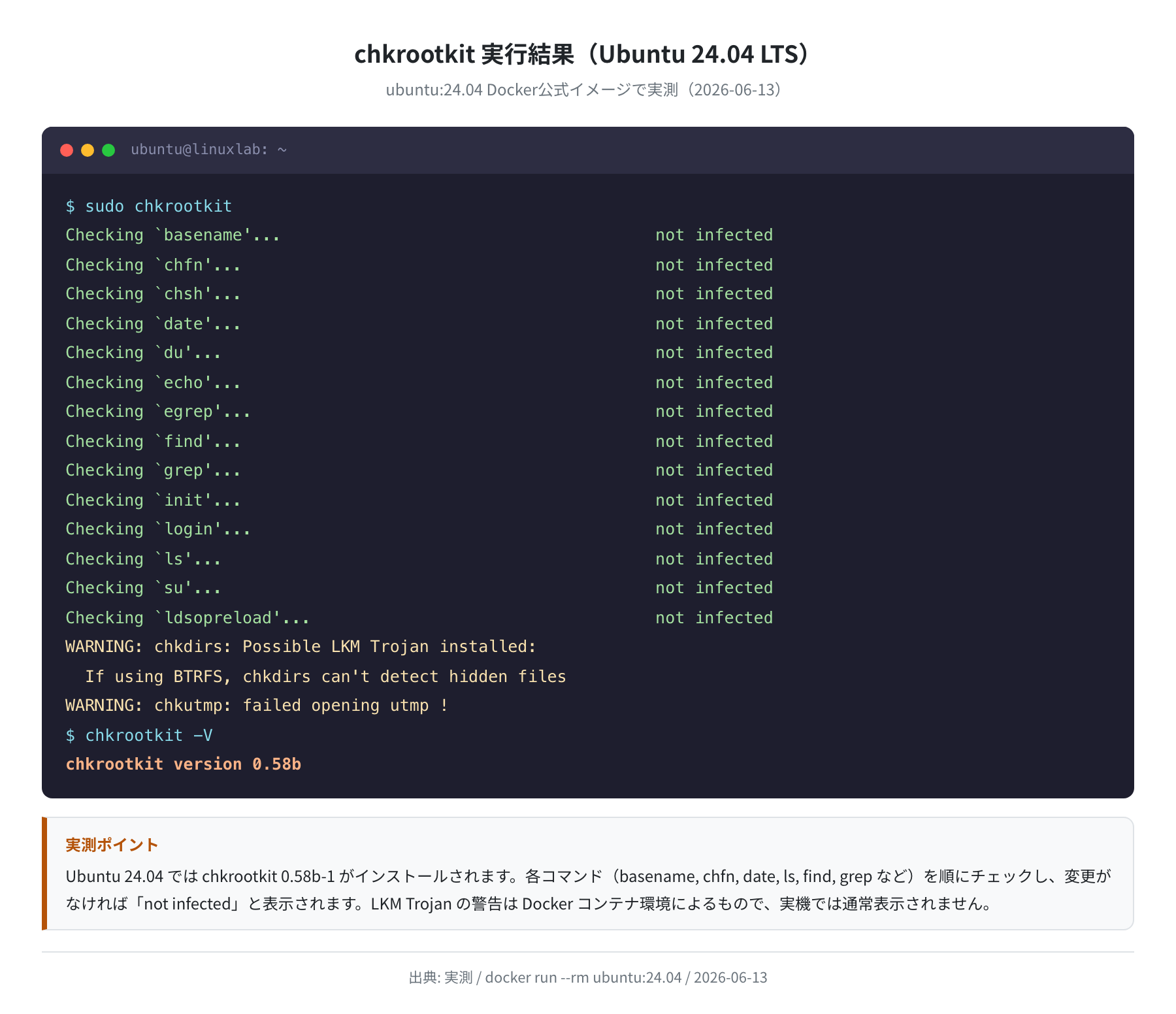Image resolution: width=1176 pixels, height=1014 pixels.
Task: Click the Checking `ldsopreload' line
Action: 188,617
